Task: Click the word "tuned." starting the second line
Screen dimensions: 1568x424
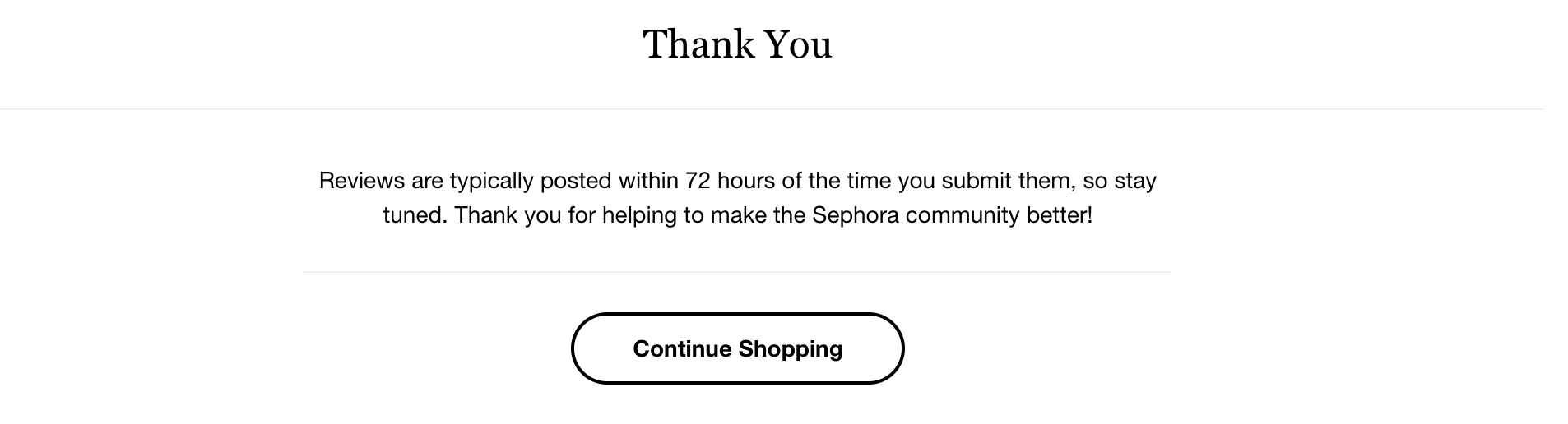Action: click(x=415, y=215)
